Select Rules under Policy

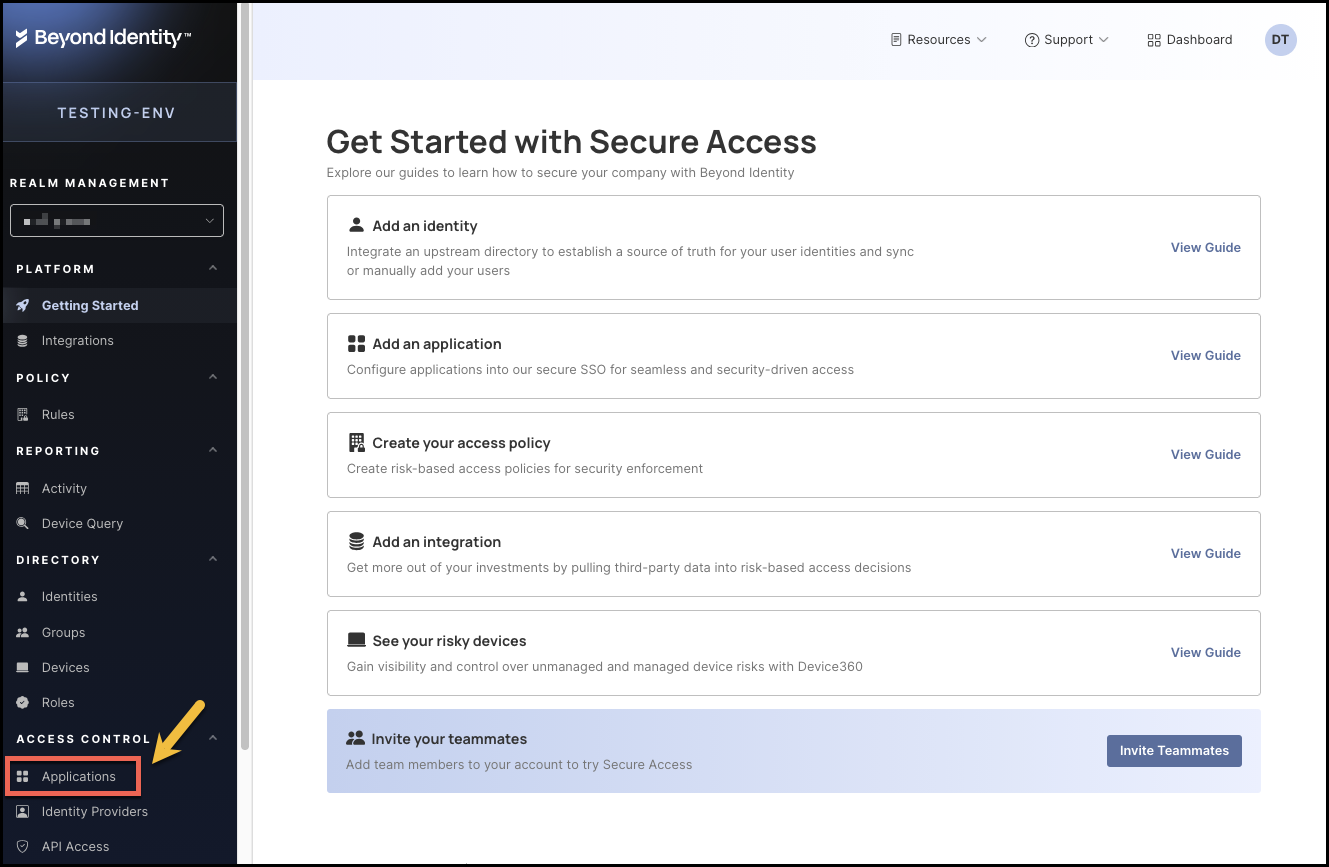tap(57, 414)
